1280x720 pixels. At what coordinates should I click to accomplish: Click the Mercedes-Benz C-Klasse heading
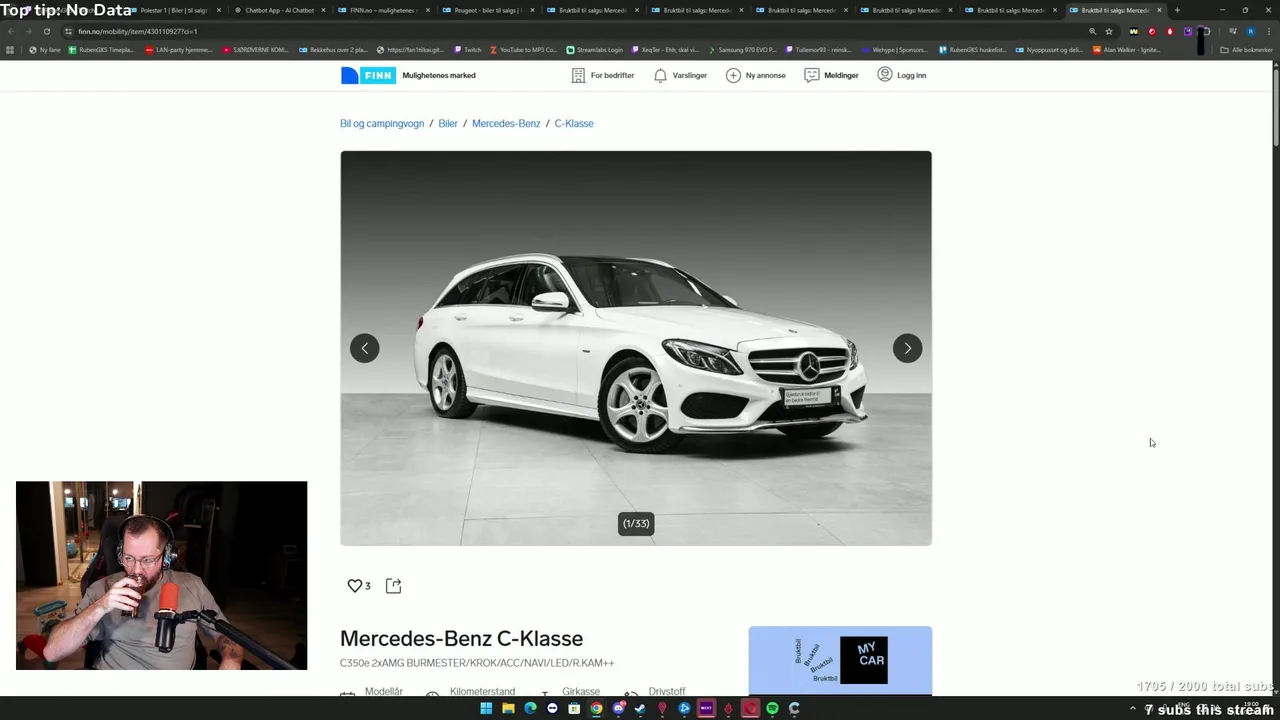click(x=461, y=638)
